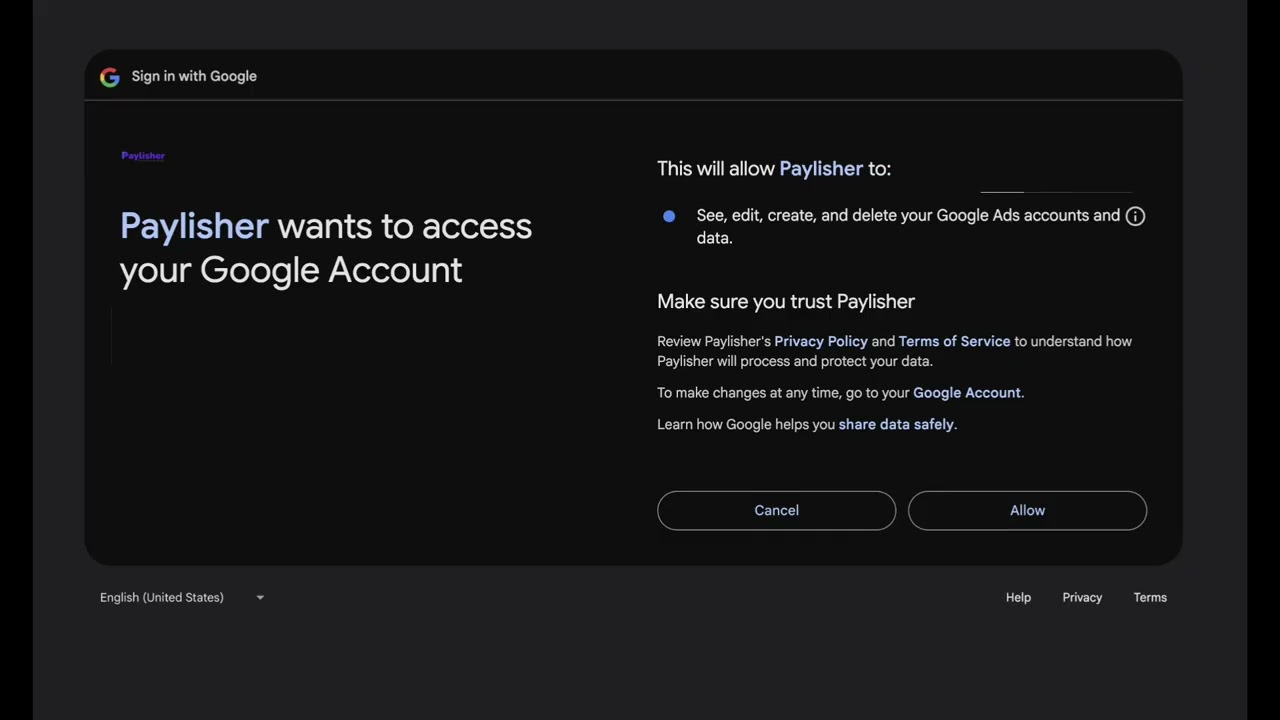This screenshot has width=1280, height=720.
Task: Open the Terms of Service link
Action: click(954, 341)
